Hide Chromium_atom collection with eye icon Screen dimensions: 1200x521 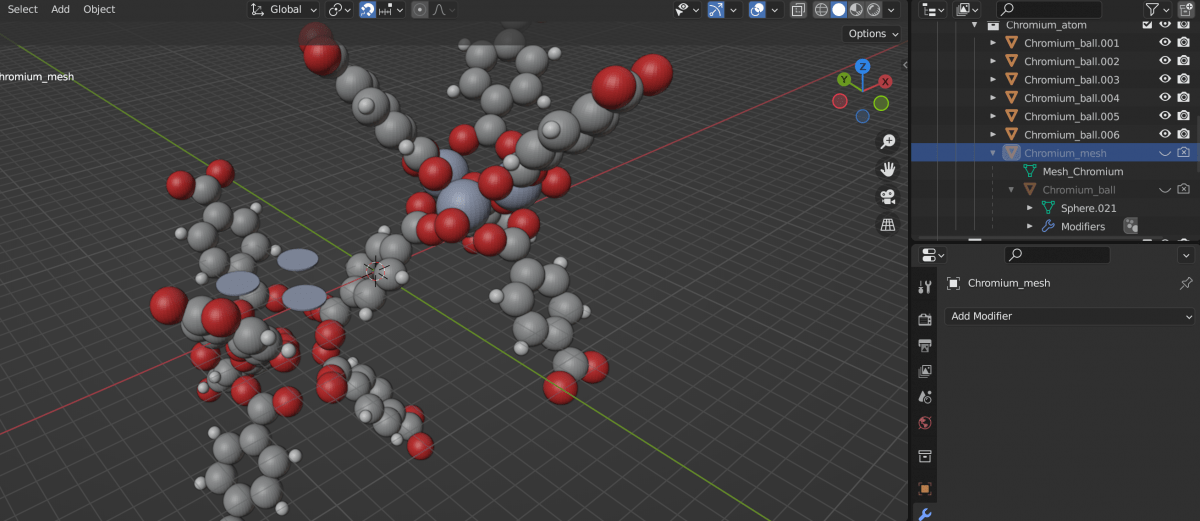pos(1165,25)
